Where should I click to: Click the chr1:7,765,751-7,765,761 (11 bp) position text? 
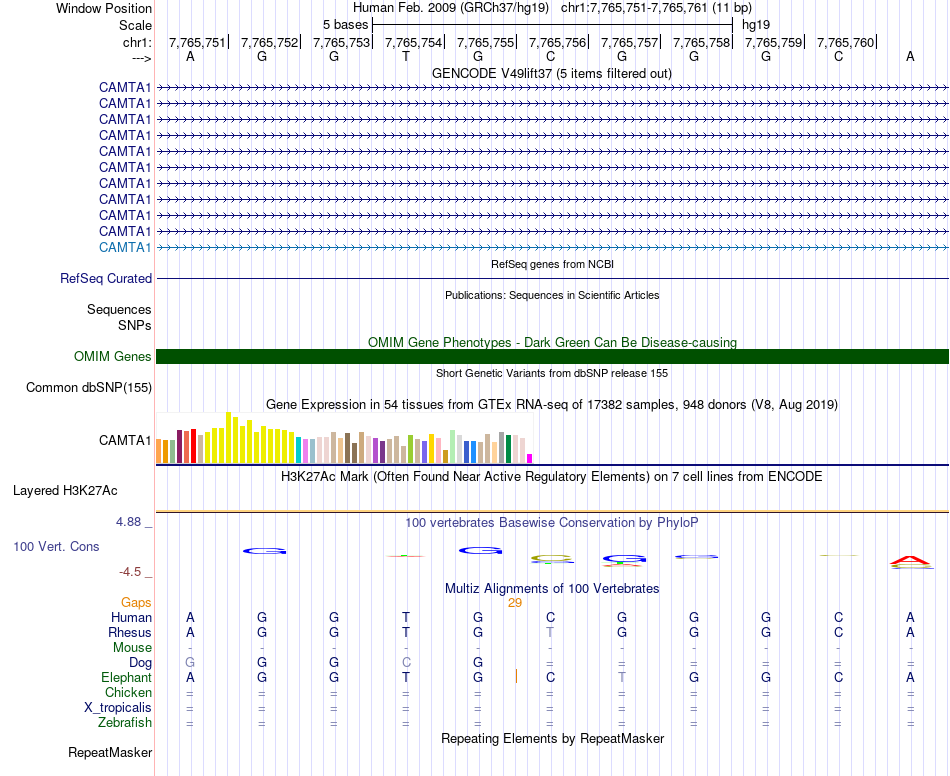(656, 8)
